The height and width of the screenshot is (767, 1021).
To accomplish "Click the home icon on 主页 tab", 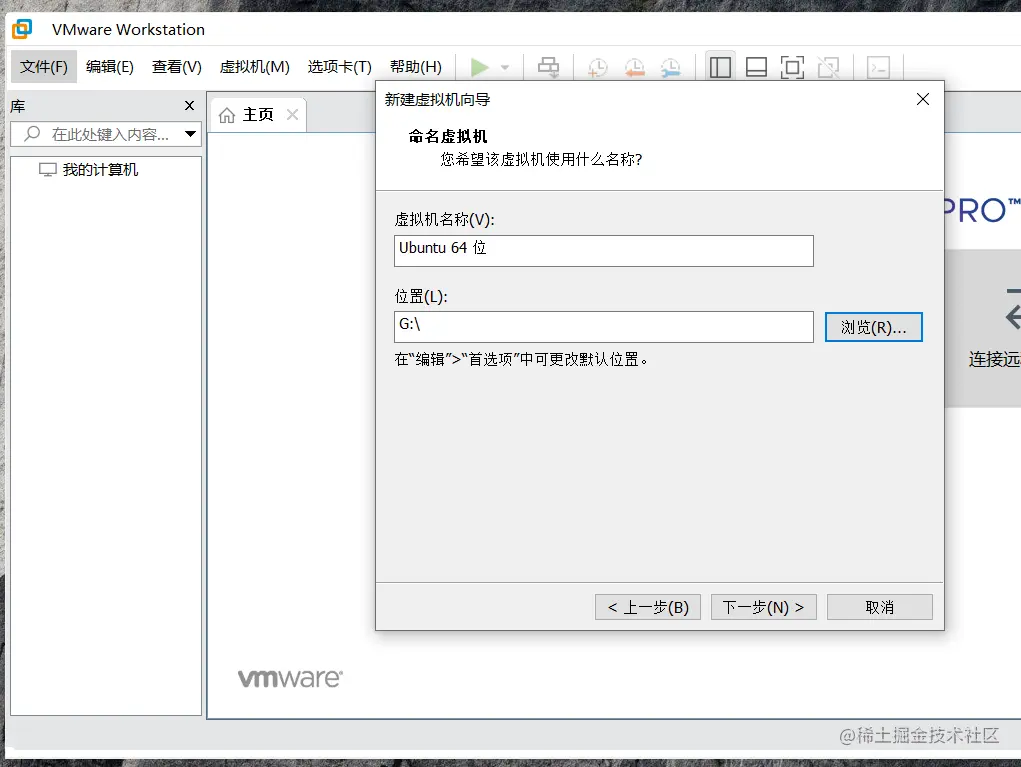I will [227, 115].
